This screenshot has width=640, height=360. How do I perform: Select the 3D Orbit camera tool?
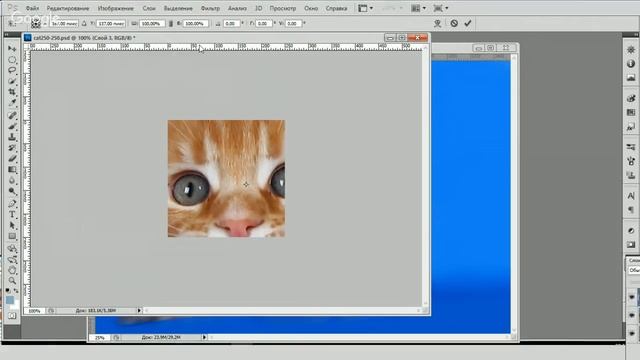(12, 259)
